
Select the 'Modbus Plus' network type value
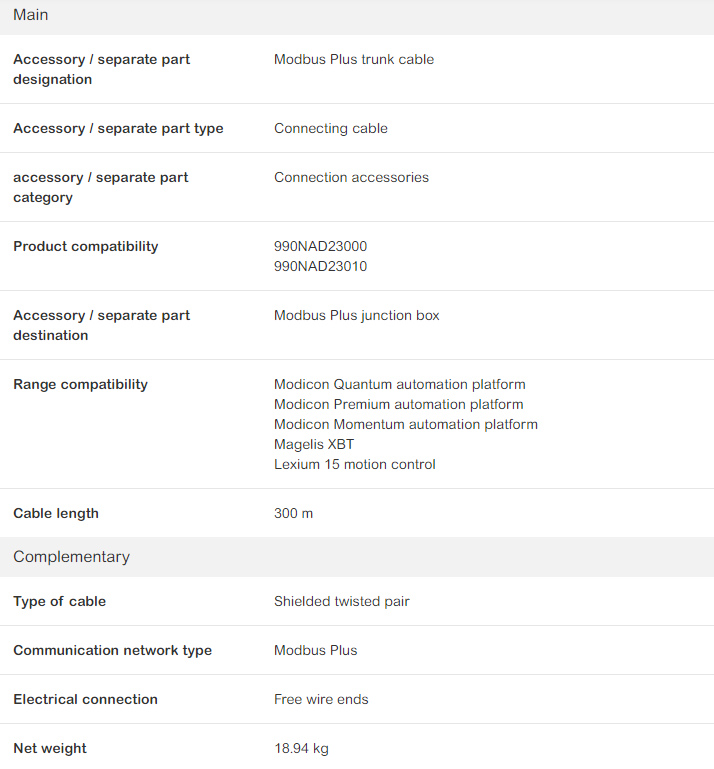[x=315, y=650]
